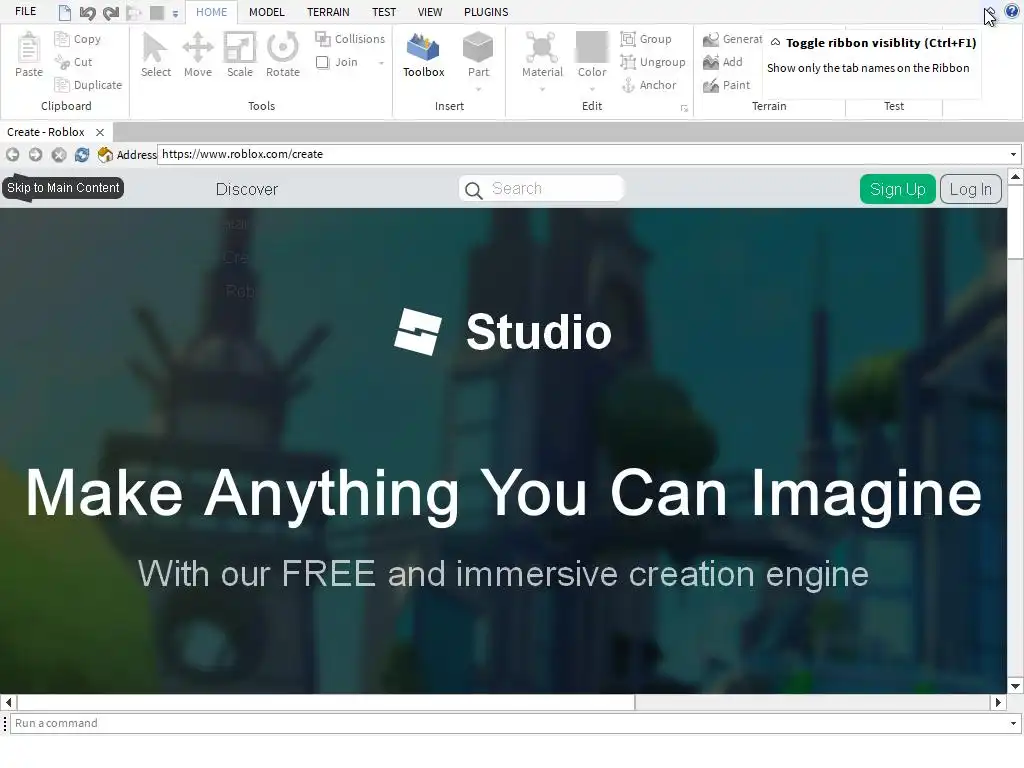Open the Edit group dialog launcher

point(684,108)
